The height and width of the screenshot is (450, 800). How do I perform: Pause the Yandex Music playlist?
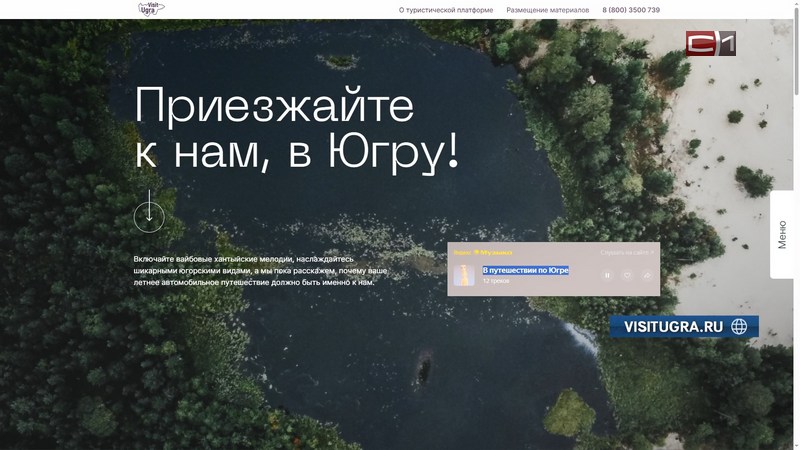(607, 276)
